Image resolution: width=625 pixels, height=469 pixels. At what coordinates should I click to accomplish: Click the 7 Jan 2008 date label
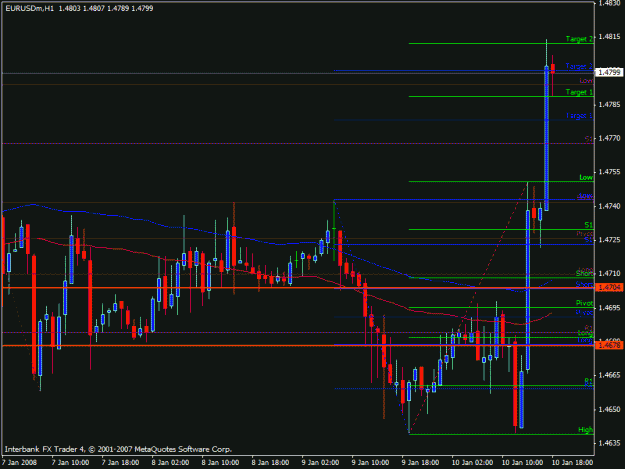coord(20,463)
